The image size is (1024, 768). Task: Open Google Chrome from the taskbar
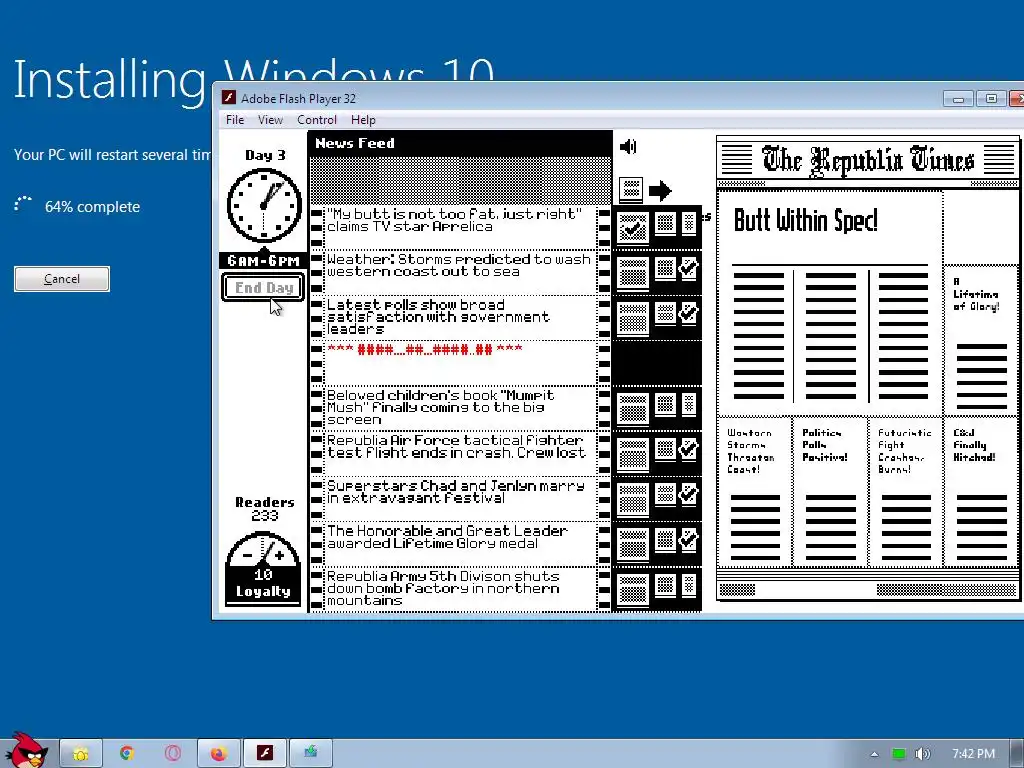[x=127, y=754]
